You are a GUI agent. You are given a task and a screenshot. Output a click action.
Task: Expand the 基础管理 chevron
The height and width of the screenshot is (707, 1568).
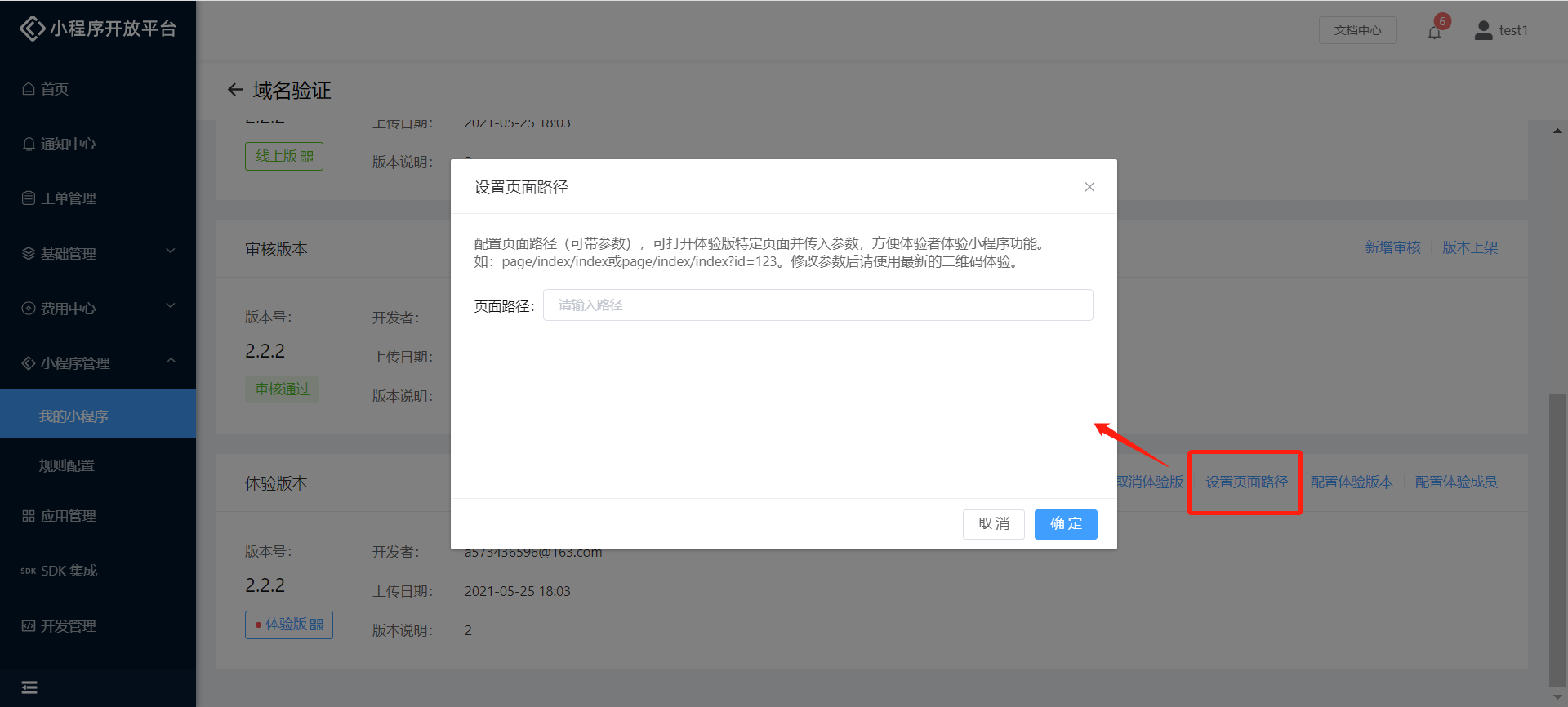click(x=171, y=251)
